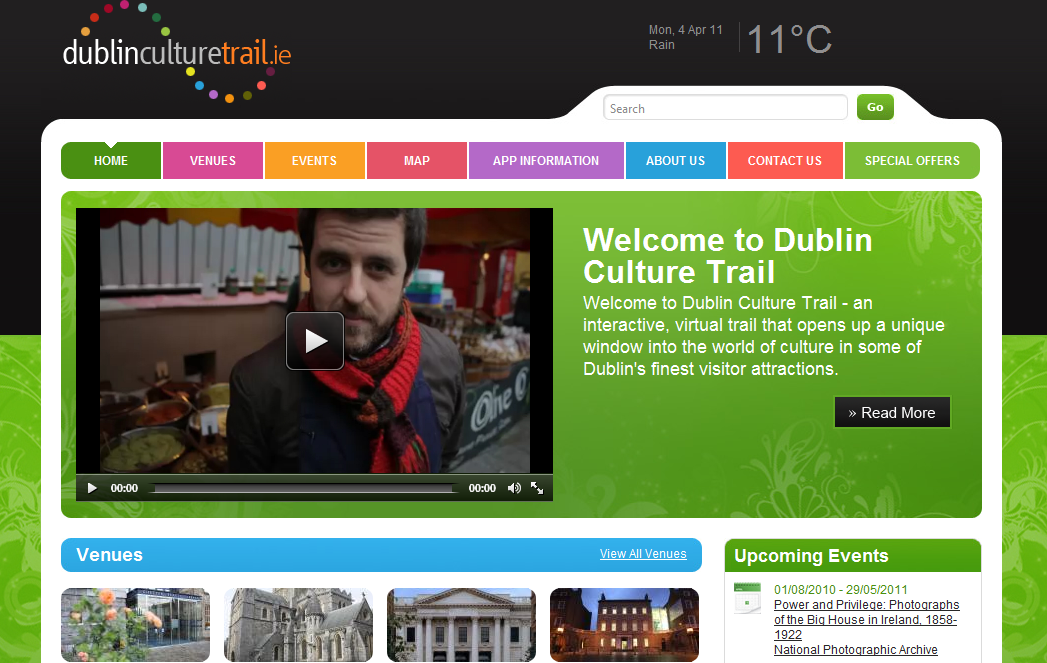This screenshot has width=1047, height=663.
Task: Go to the Events tab
Action: click(315, 161)
